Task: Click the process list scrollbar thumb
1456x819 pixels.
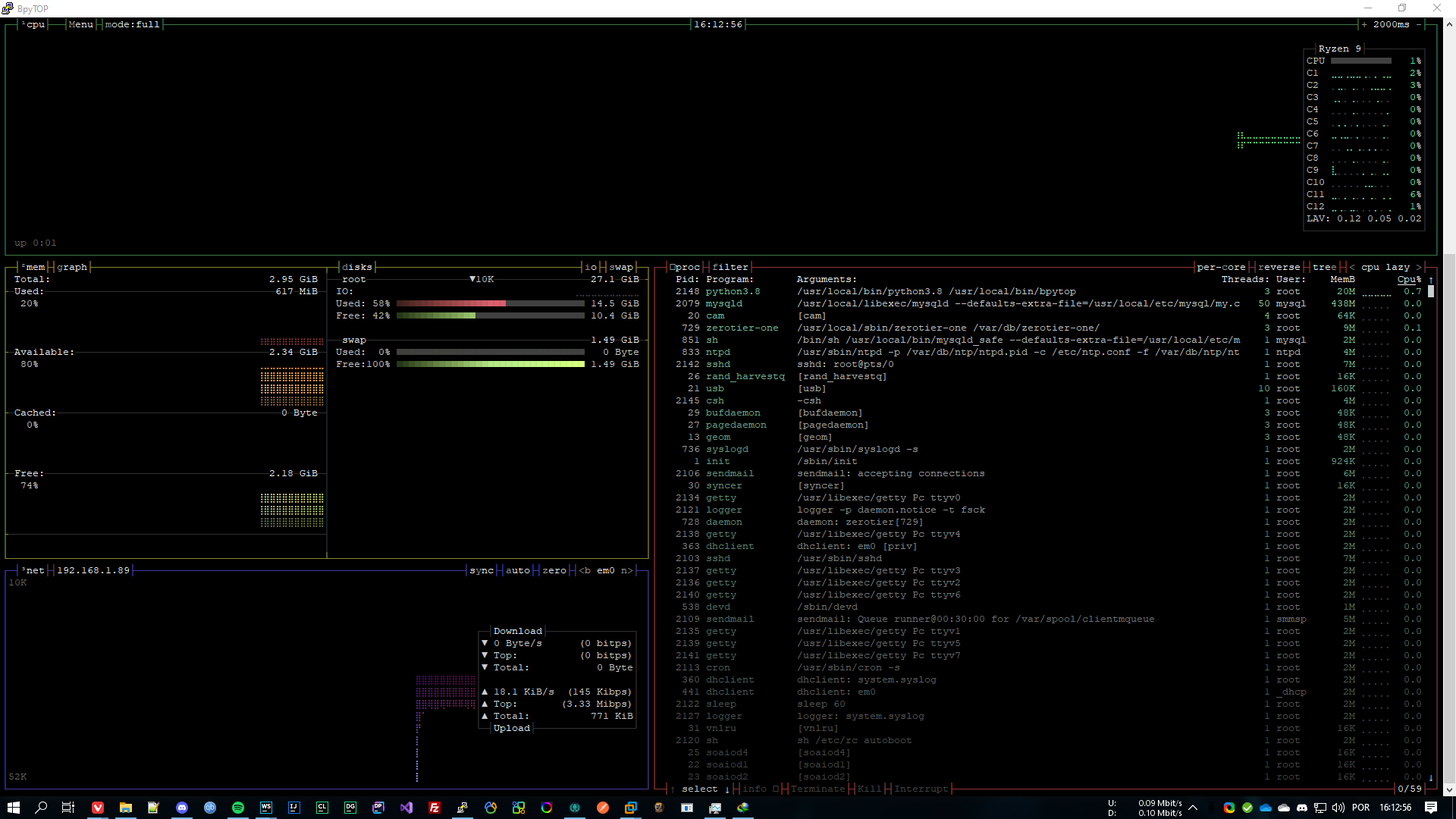Action: [1430, 291]
